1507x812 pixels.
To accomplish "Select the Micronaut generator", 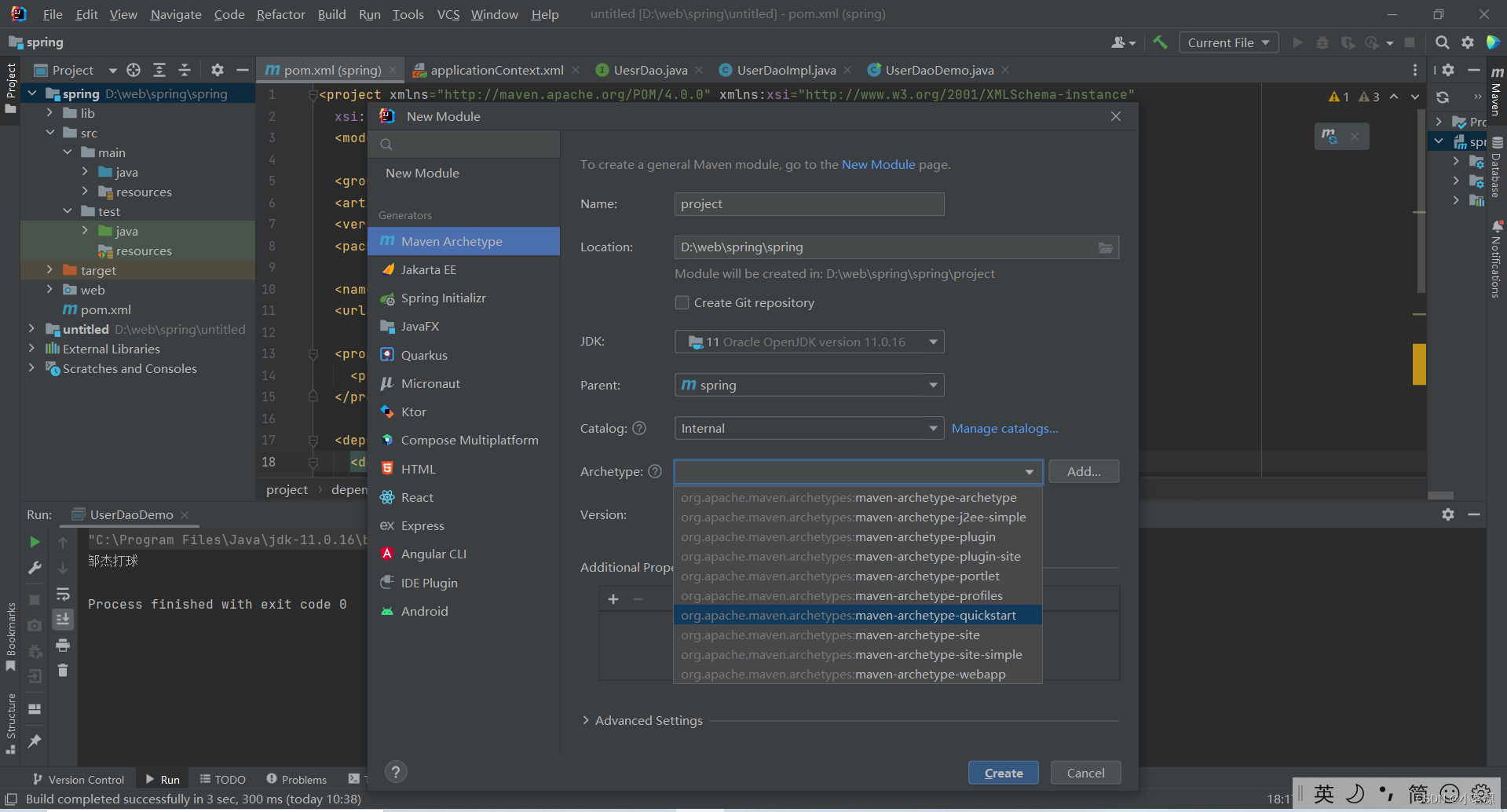I will (463, 383).
